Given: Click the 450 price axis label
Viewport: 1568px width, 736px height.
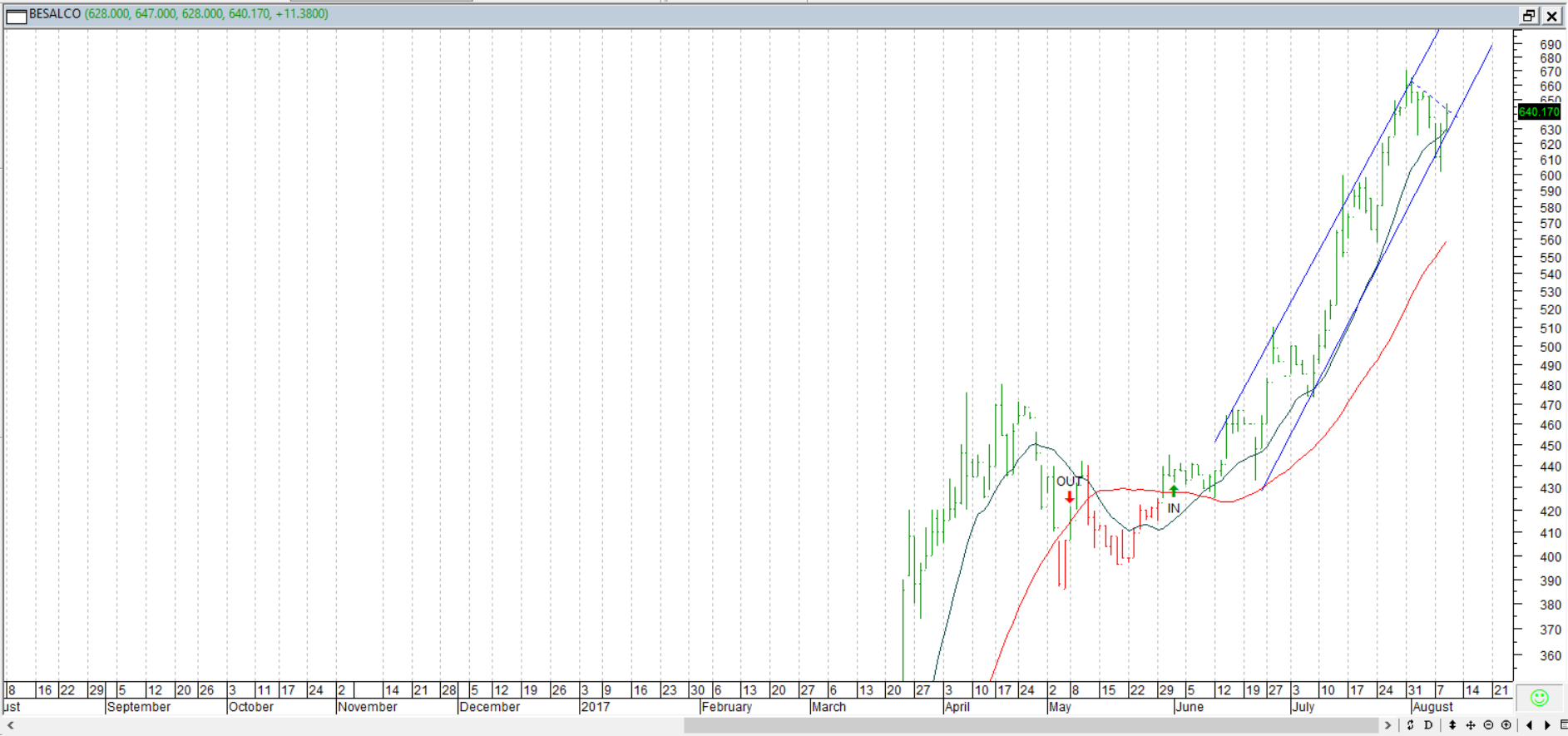Looking at the screenshot, I should click(x=1550, y=446).
